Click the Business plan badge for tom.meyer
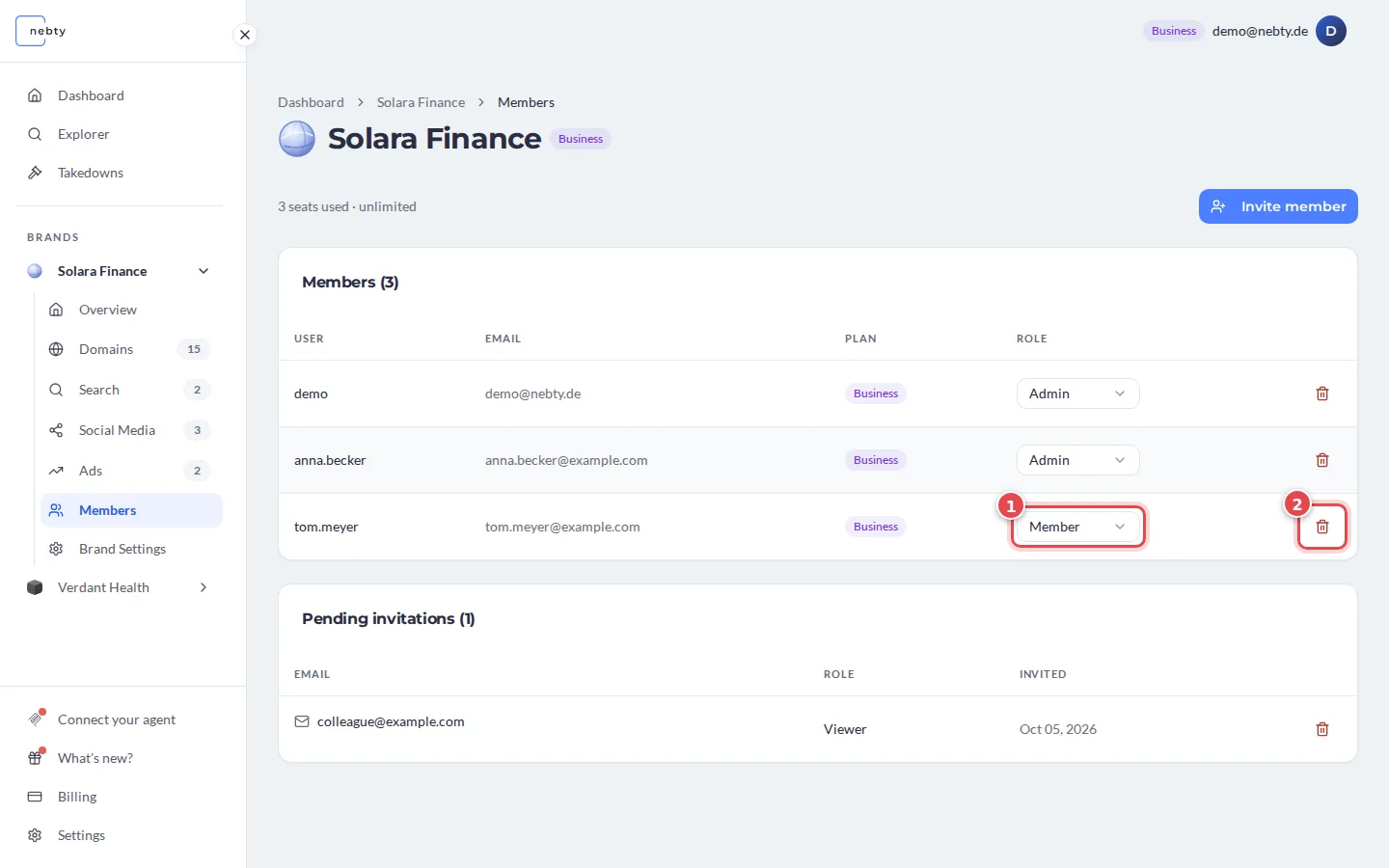The image size is (1389, 868). pos(876,527)
